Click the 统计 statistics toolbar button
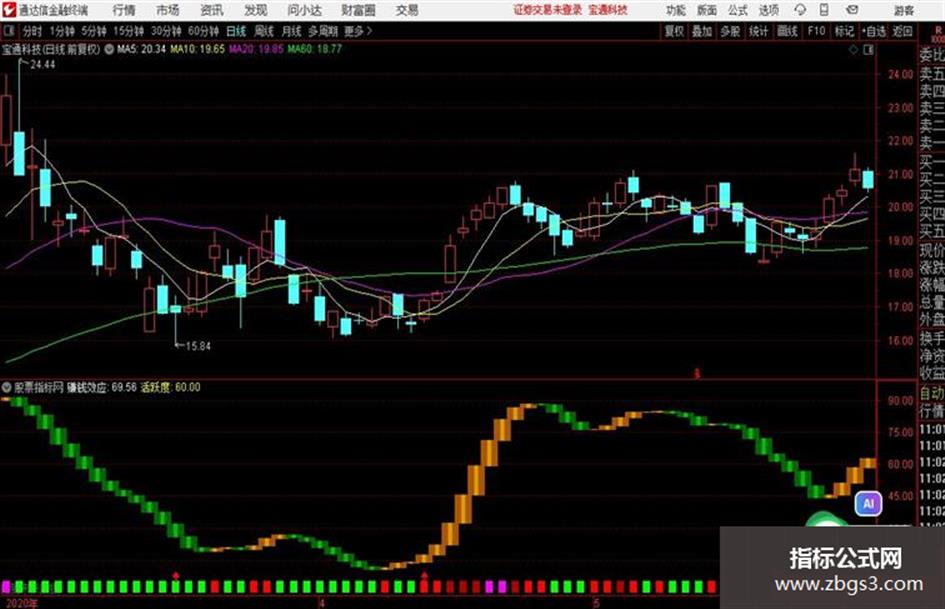 (x=759, y=31)
